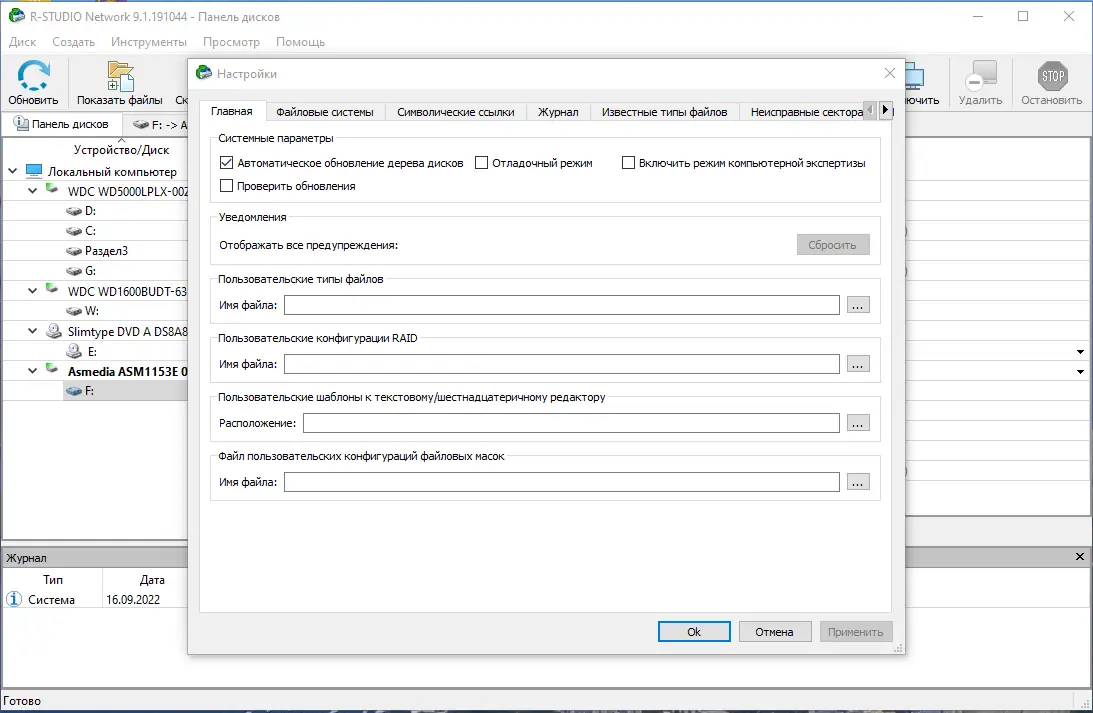Click the WDC WD1600BUDT disk icon
Screen dimensions: 1093x713
point(52,289)
